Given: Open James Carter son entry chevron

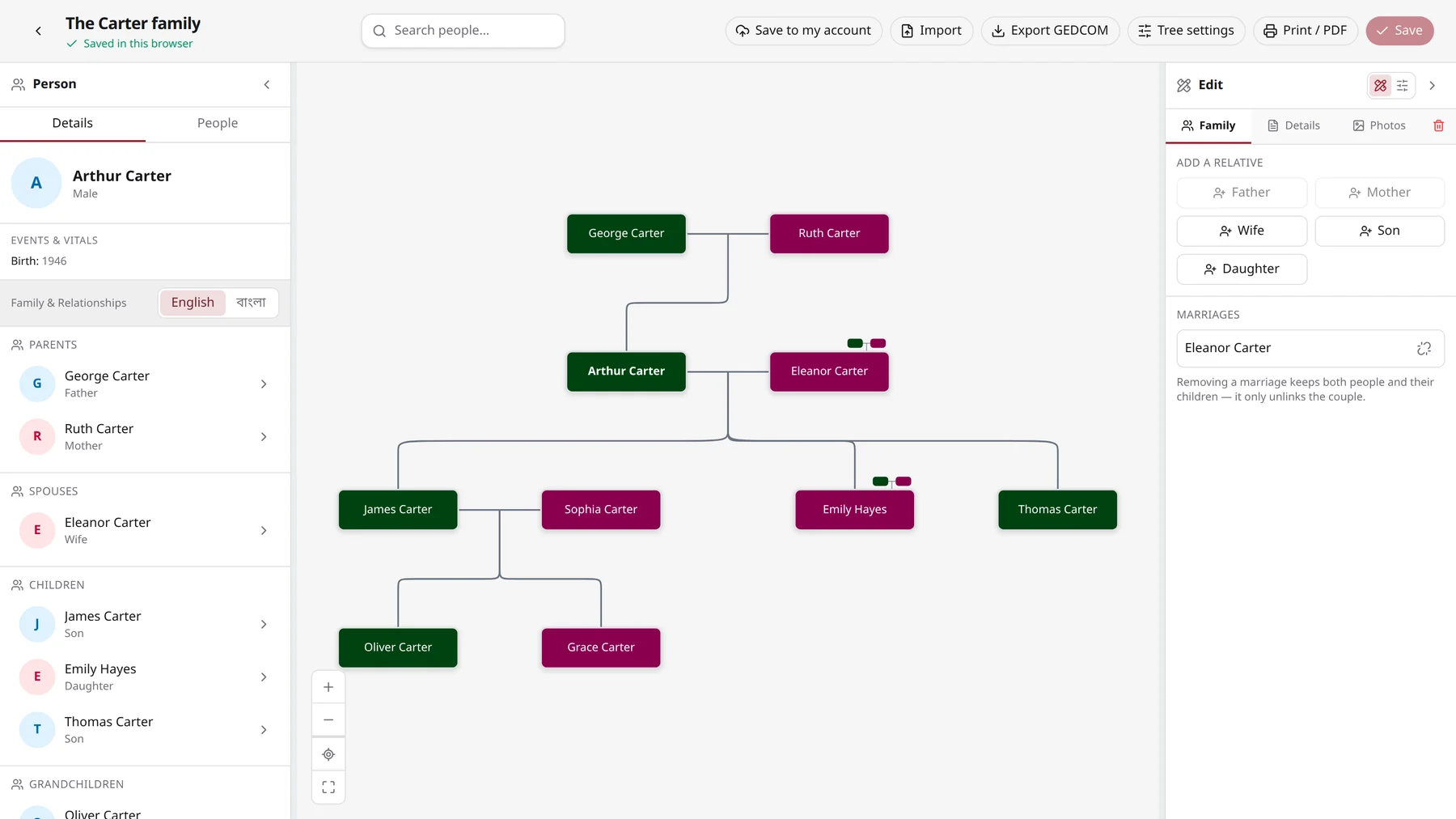Looking at the screenshot, I should tap(264, 625).
